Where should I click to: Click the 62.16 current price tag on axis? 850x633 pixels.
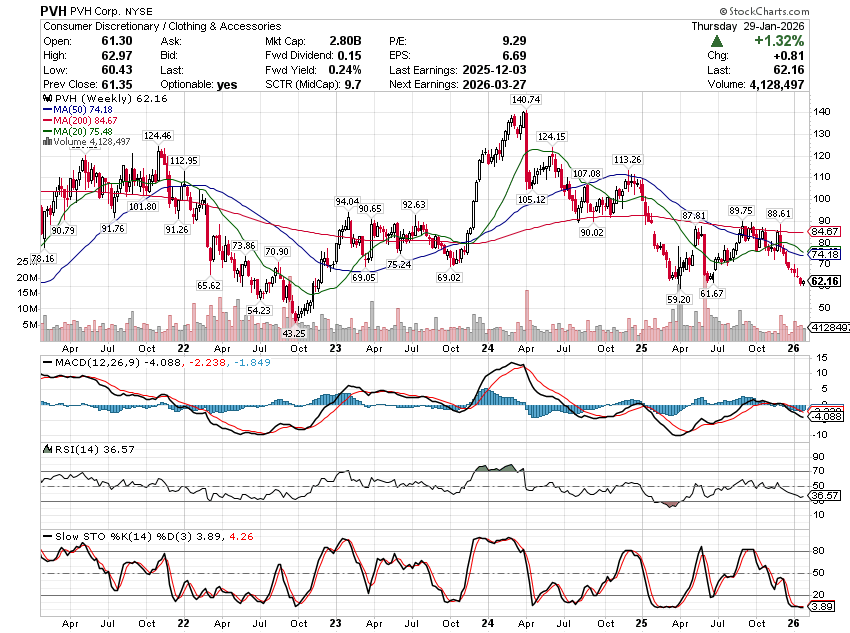click(823, 282)
